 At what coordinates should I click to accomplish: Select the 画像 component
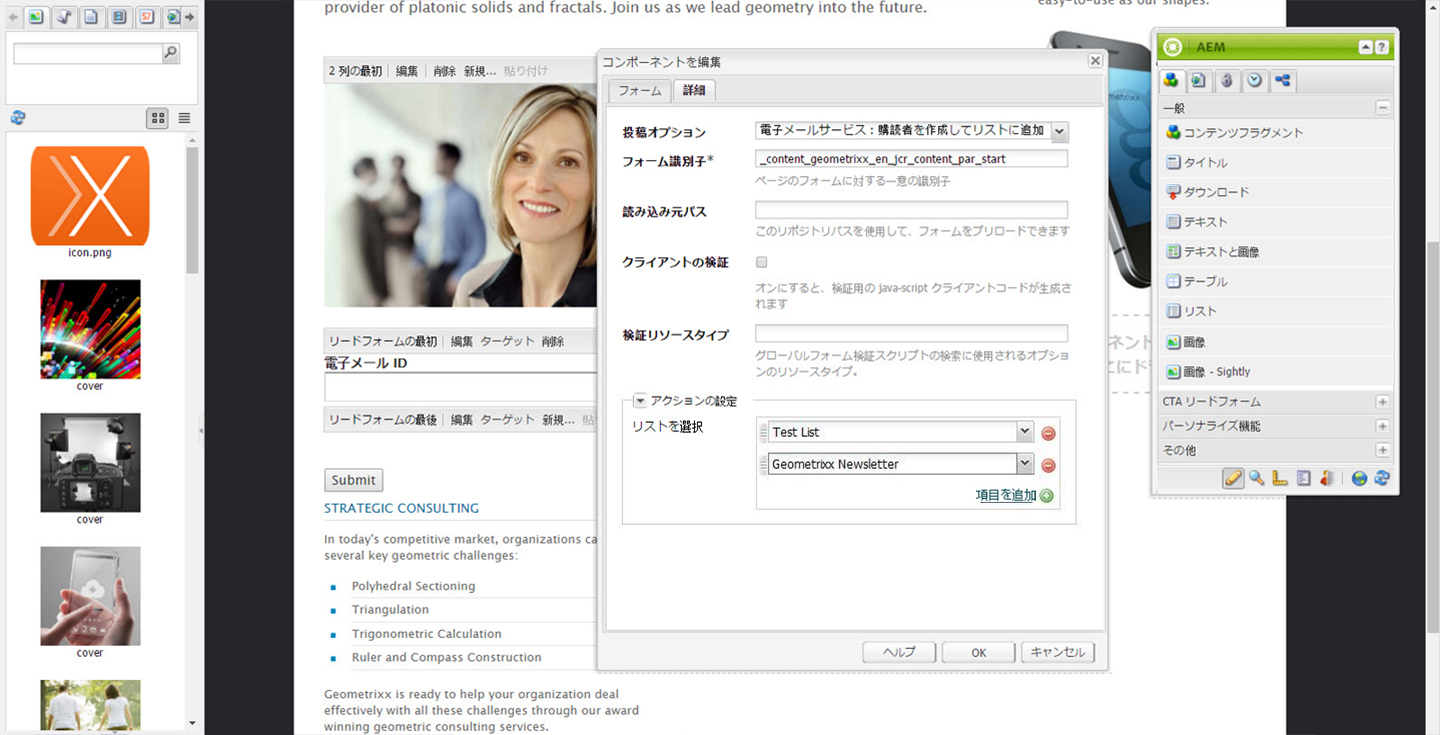pos(1275,342)
